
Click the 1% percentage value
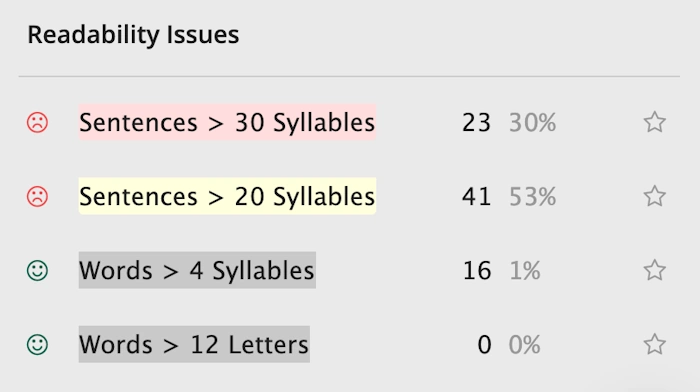(525, 271)
